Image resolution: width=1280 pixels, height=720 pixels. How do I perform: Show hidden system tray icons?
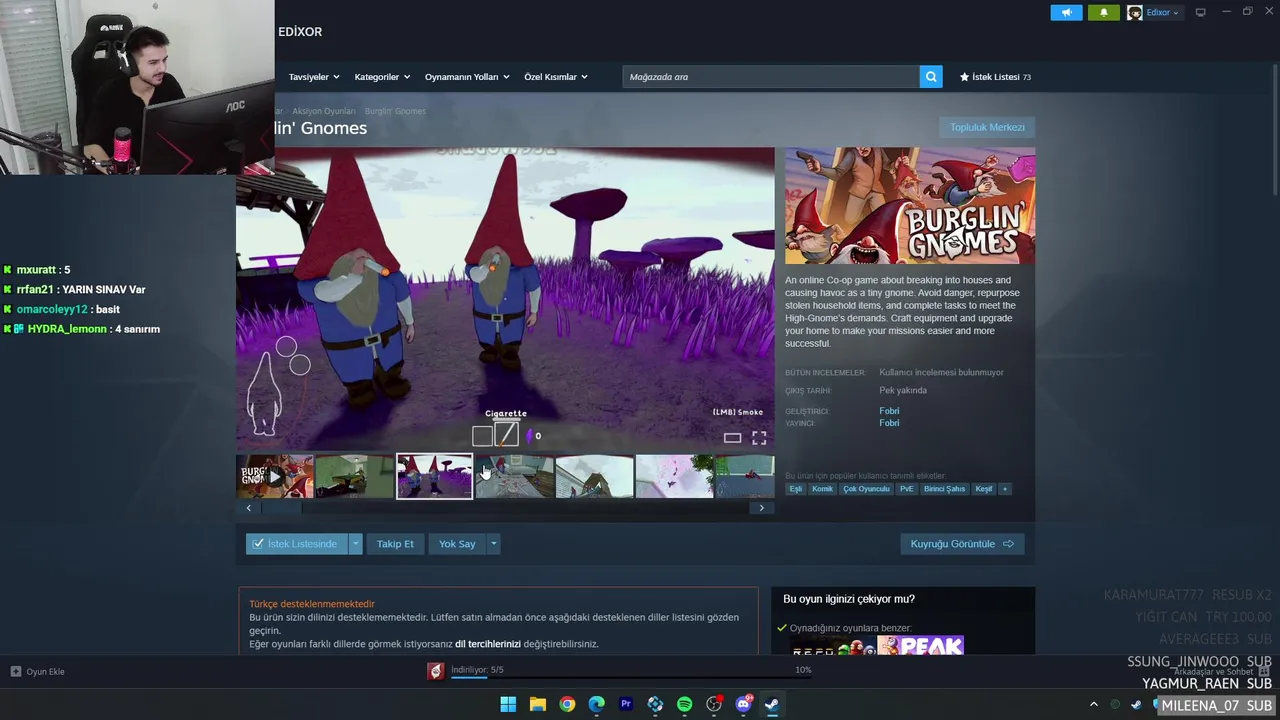1093,705
